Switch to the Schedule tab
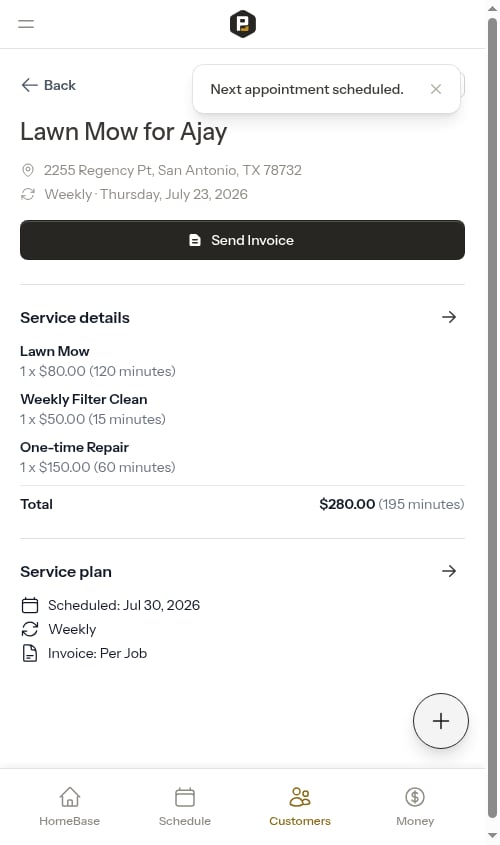The image size is (500, 845). (x=185, y=806)
